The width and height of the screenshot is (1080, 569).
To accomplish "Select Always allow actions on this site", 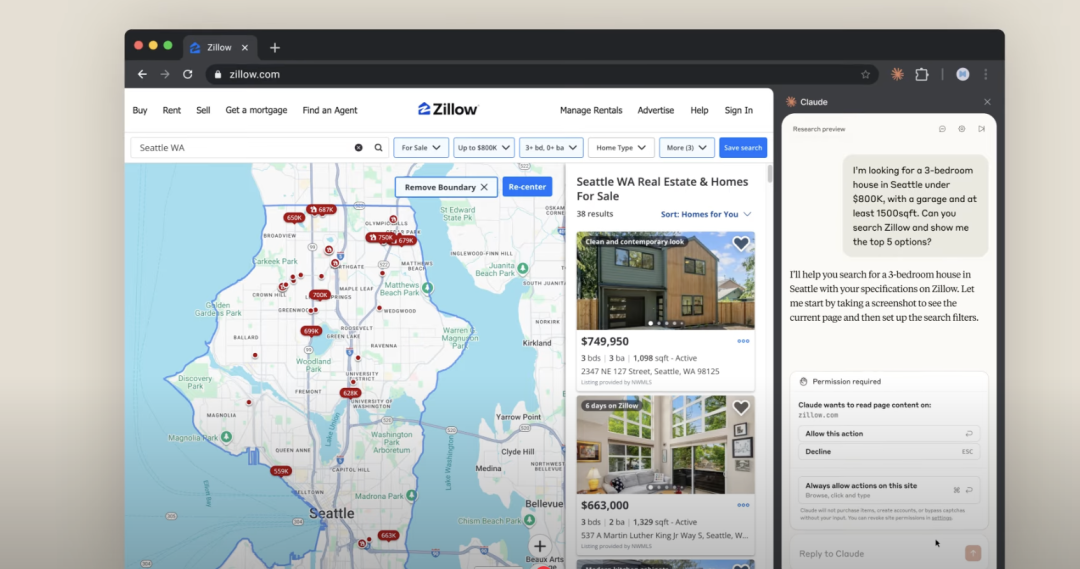I will 889,489.
